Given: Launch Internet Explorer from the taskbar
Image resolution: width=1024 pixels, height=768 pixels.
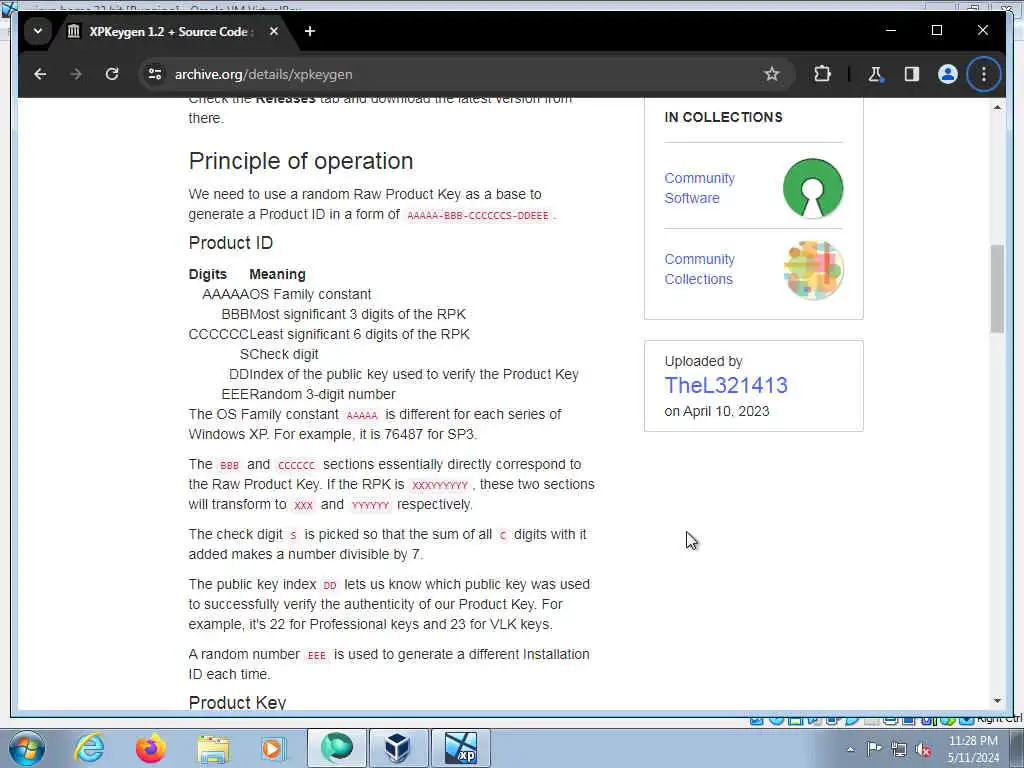Looking at the screenshot, I should pos(89,748).
